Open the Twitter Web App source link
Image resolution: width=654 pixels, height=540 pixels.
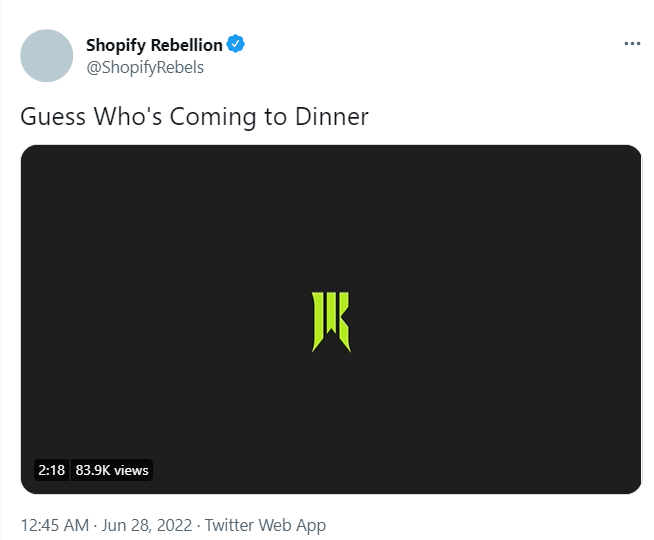tap(265, 525)
